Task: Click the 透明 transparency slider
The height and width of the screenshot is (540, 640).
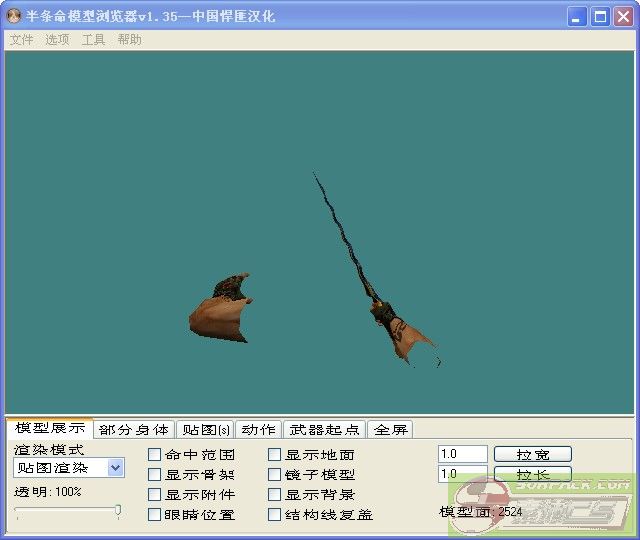Action: click(x=68, y=510)
